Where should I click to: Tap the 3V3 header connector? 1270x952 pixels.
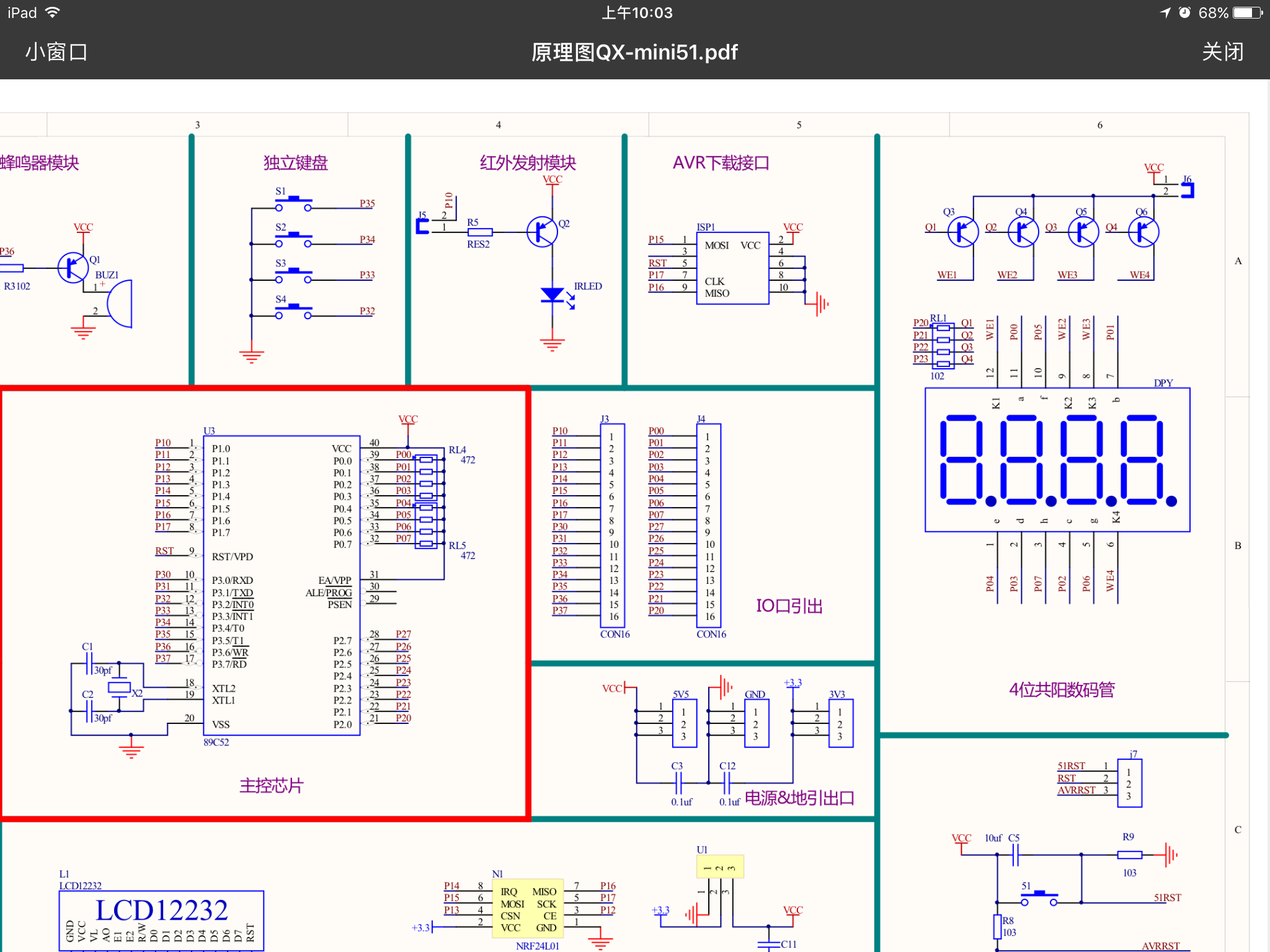coord(840,723)
